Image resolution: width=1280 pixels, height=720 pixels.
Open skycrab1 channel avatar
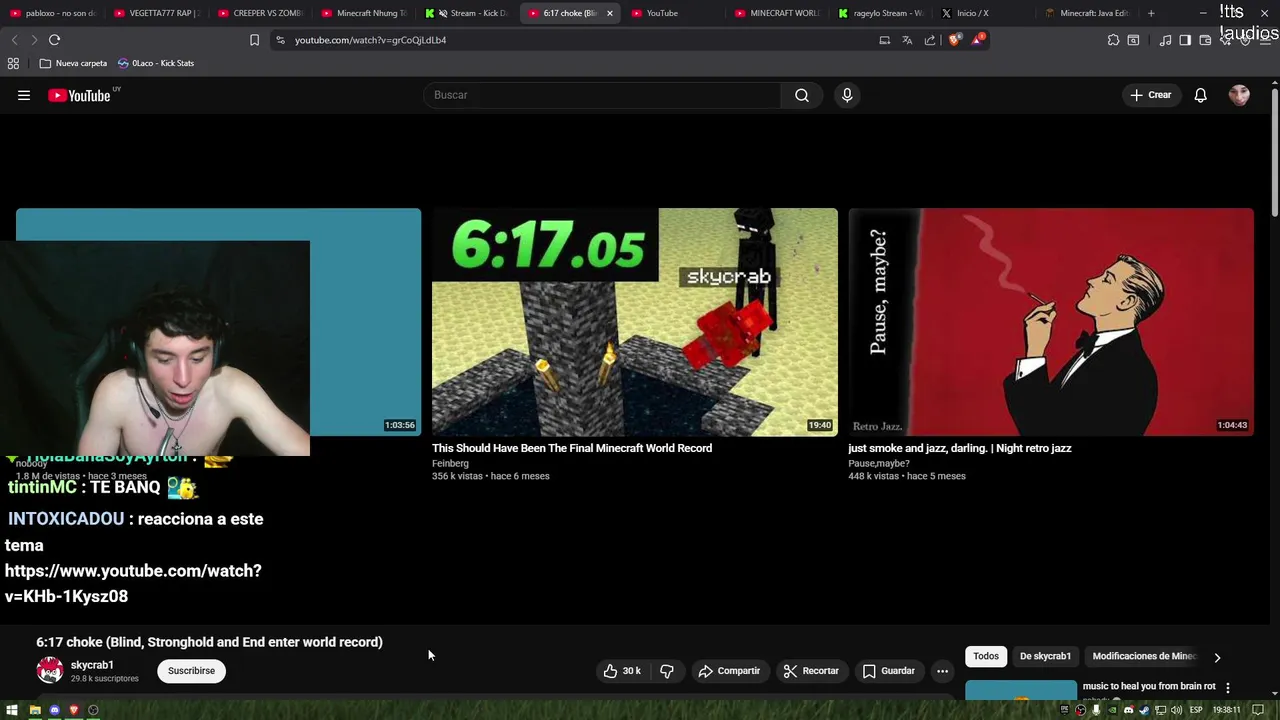[x=50, y=670]
